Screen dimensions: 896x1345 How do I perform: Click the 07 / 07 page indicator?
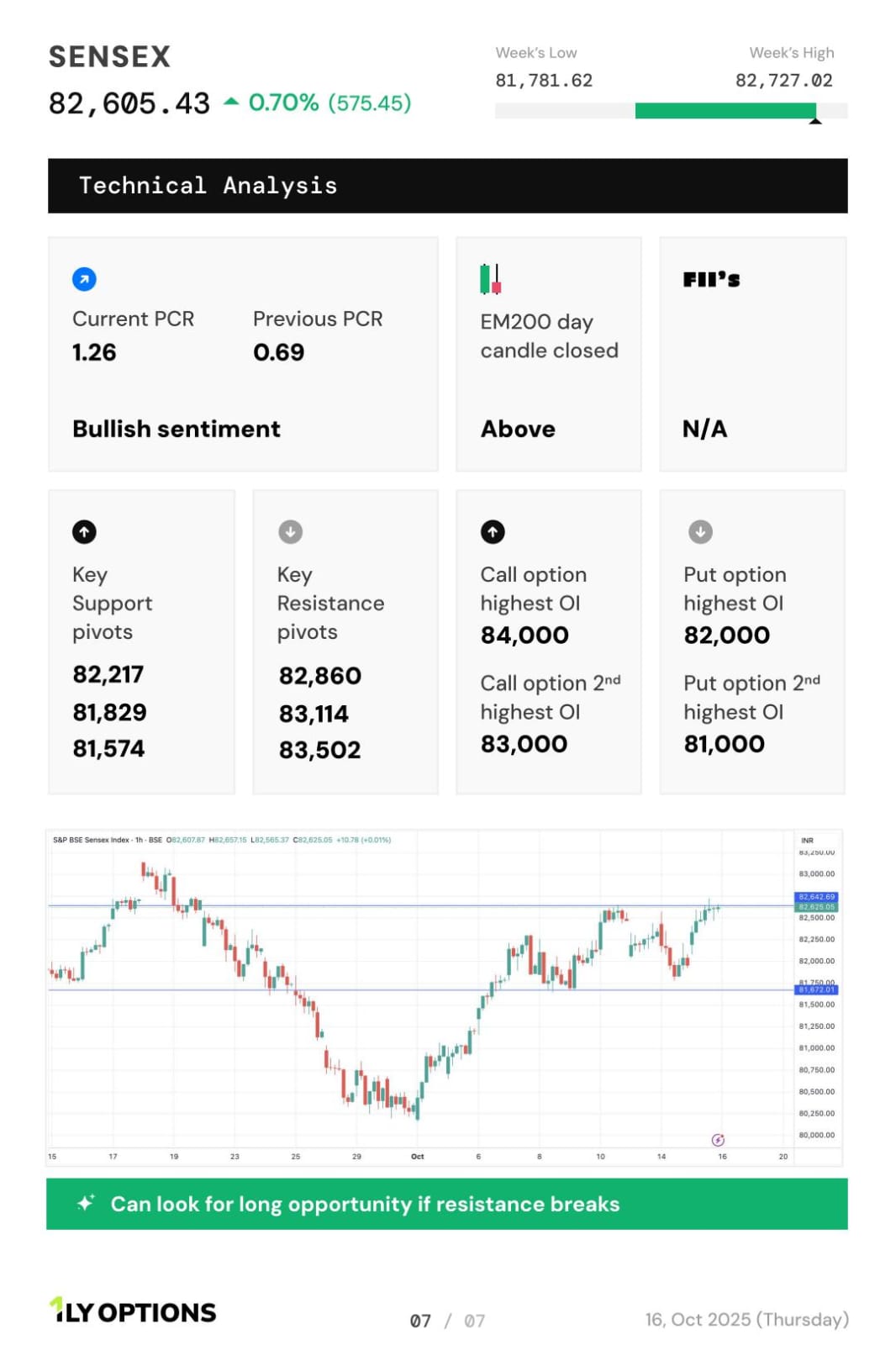(x=447, y=1321)
